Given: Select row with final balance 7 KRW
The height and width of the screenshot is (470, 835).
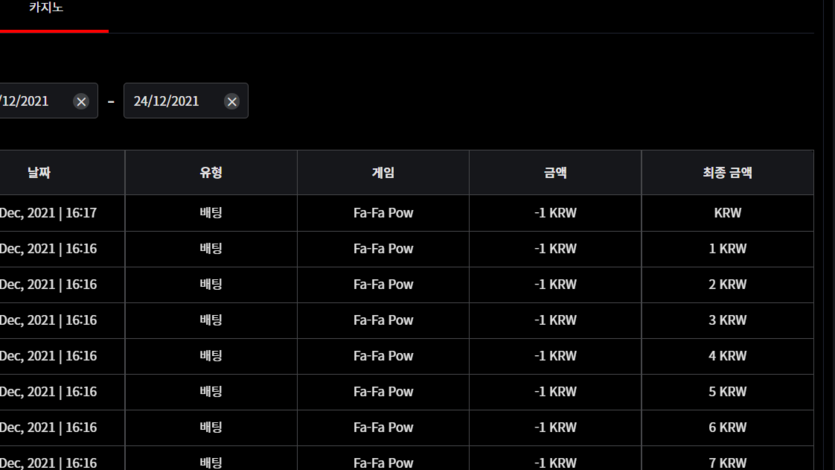Looking at the screenshot, I should [407, 458].
